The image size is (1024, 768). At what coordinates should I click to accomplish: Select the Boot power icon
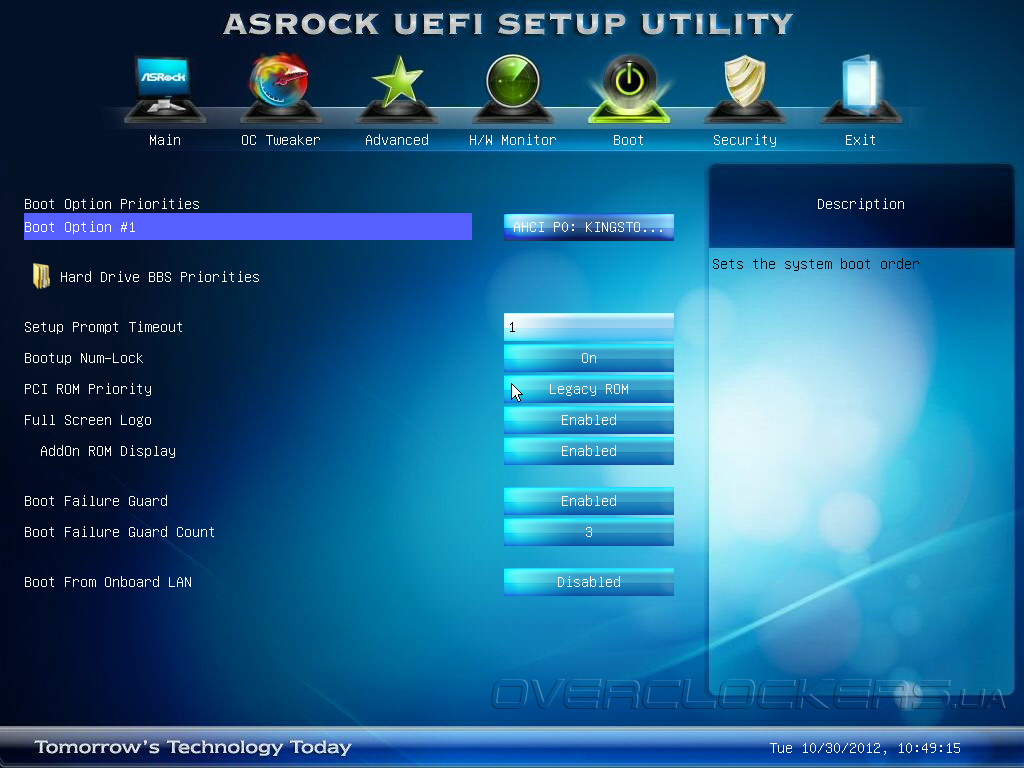click(629, 88)
